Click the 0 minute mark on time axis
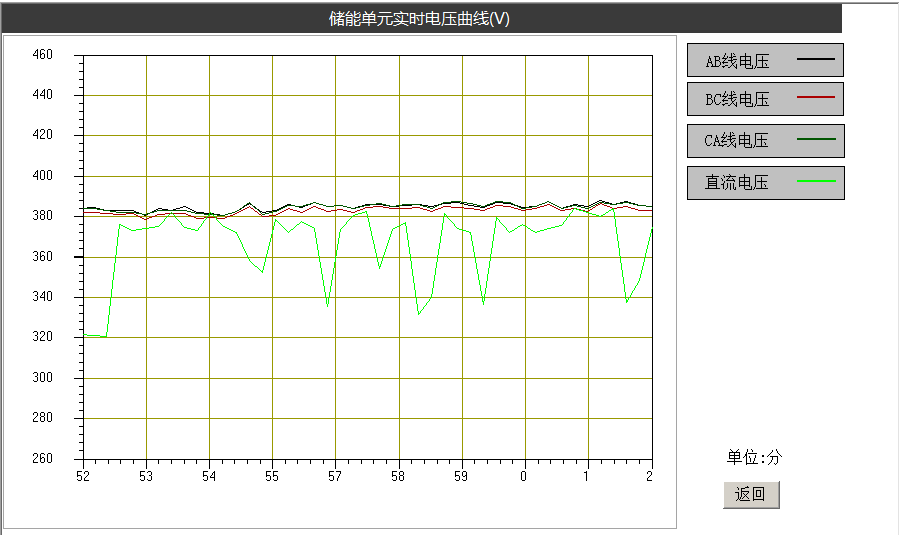Image resolution: width=902 pixels, height=535 pixels. 524,477
